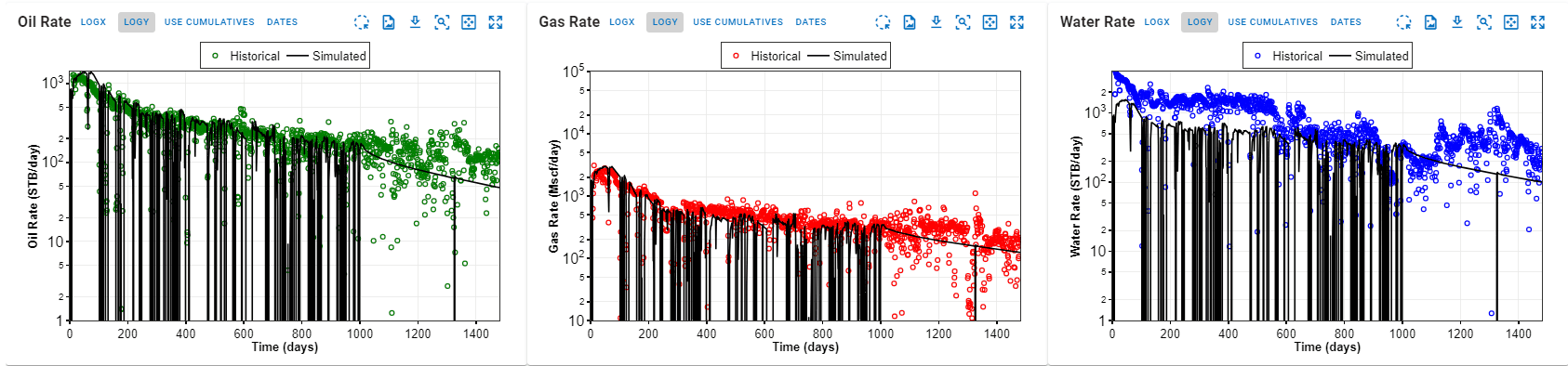Hide Historical series in Gas Rate legend
Screen dimensions: 1568x366
(x=765, y=56)
